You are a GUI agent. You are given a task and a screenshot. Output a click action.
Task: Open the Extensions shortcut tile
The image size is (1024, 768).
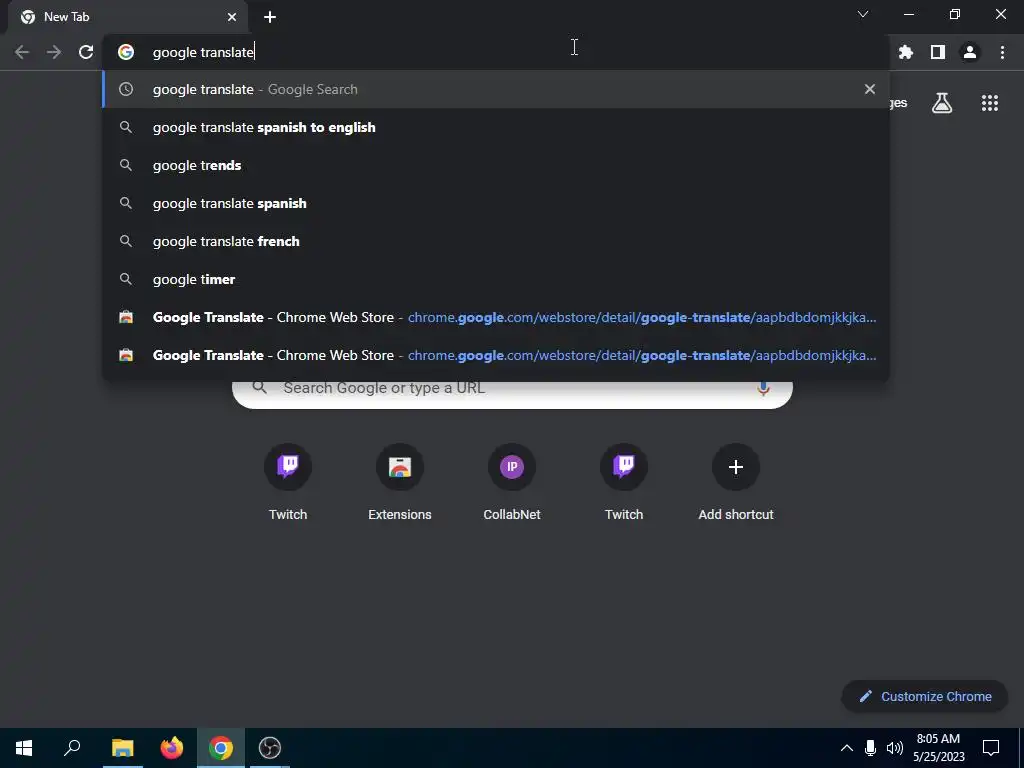(400, 482)
